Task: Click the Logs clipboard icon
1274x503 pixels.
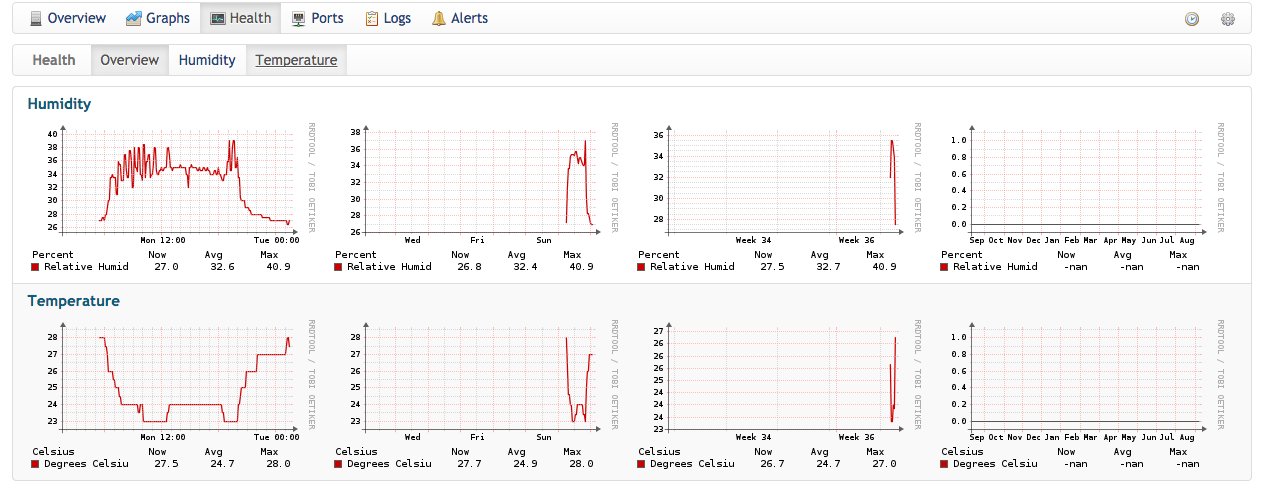Action: [371, 18]
